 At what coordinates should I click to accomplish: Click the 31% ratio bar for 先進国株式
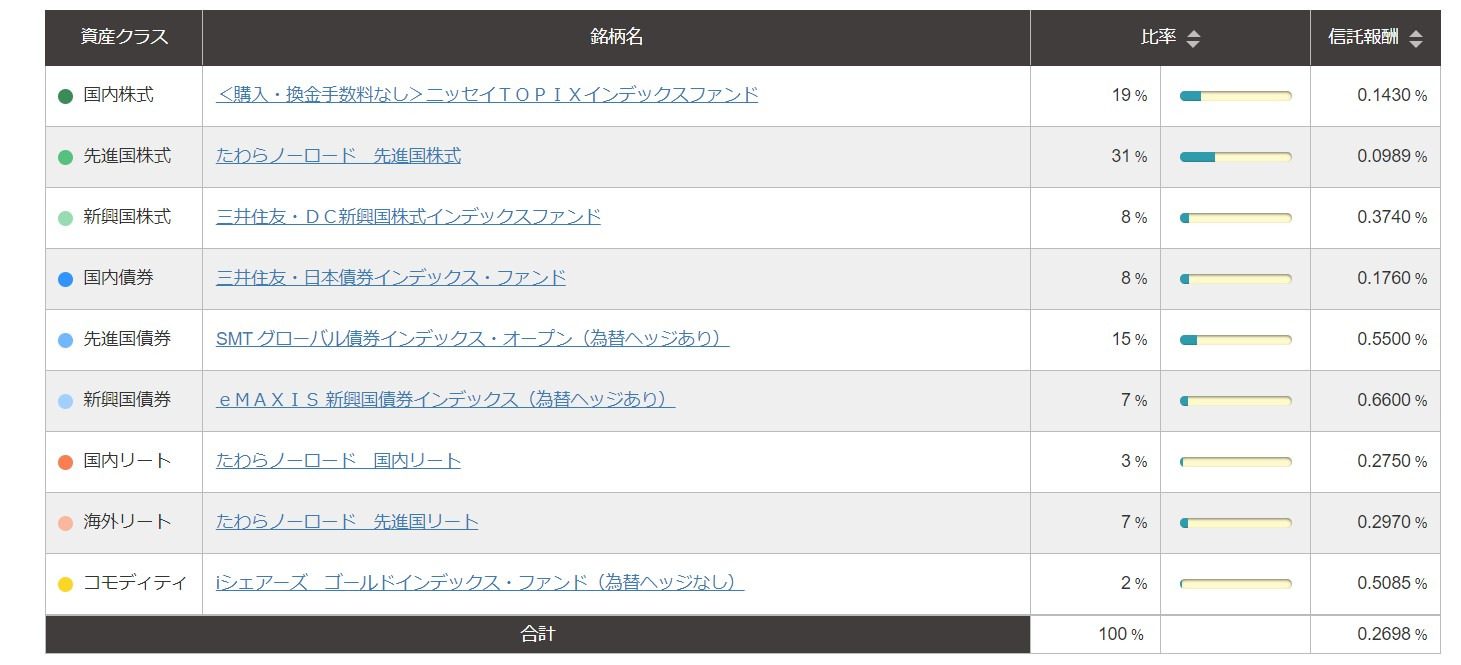[x=1236, y=157]
